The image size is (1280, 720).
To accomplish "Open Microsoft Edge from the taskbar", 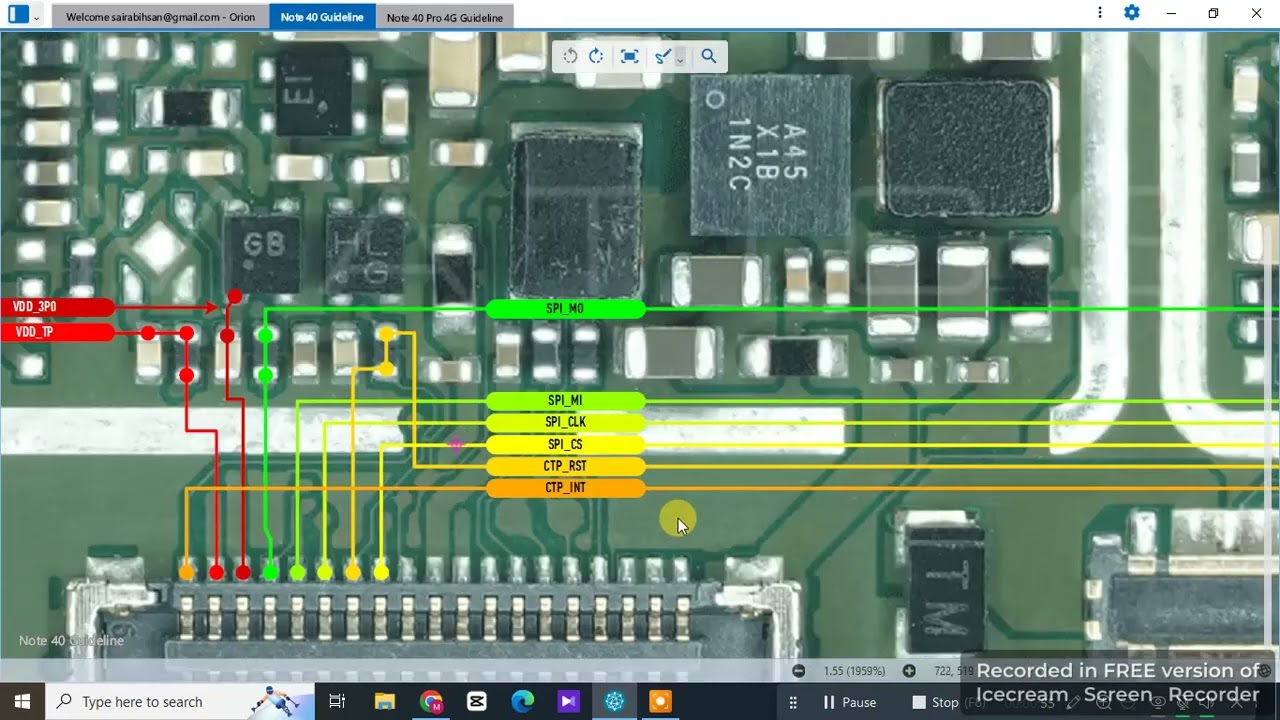I will (523, 702).
